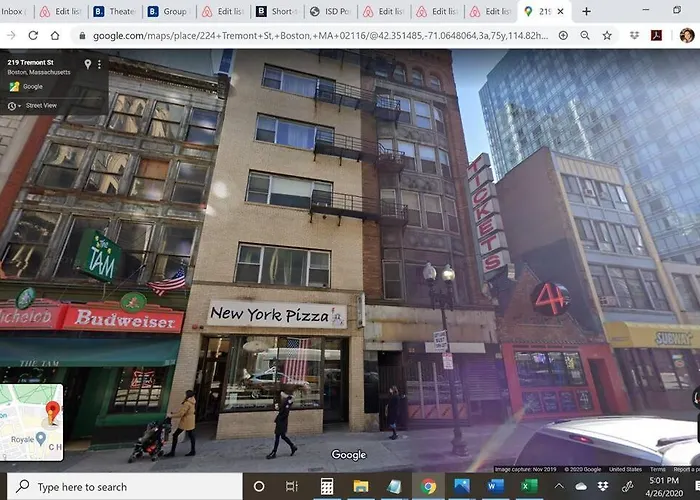Click the location pin icon in address card
Viewport: 700px width, 500px height.
coord(88,64)
